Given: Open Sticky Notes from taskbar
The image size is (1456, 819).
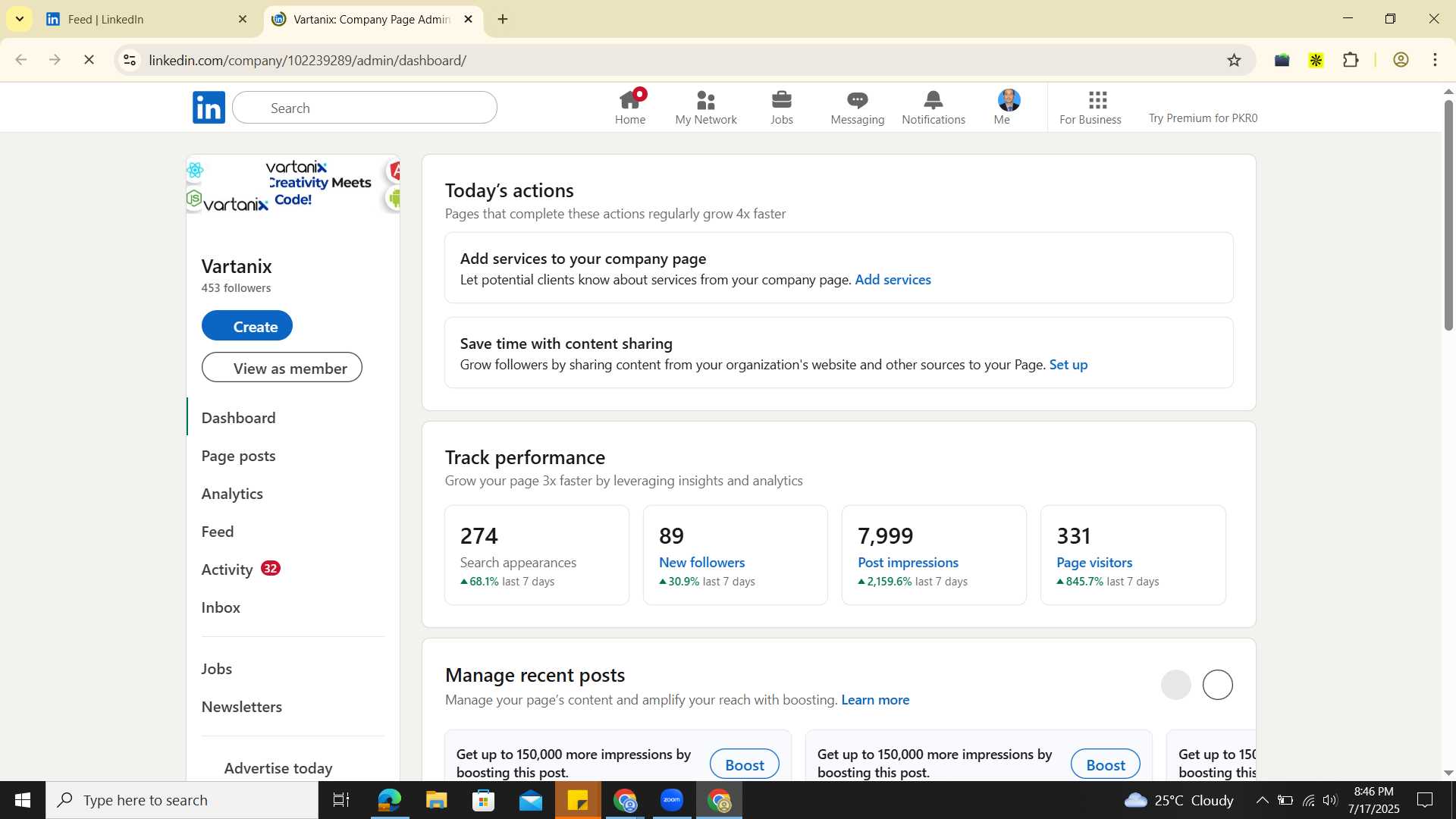Looking at the screenshot, I should tap(578, 800).
